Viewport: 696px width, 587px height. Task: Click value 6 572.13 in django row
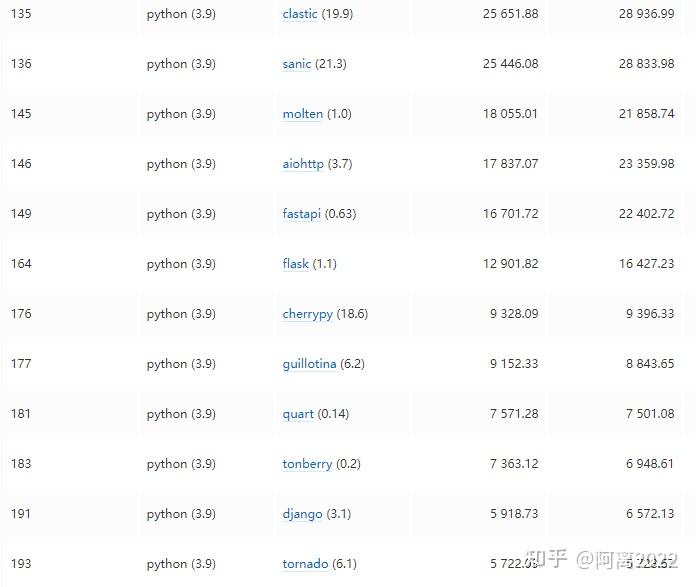[x=650, y=514]
